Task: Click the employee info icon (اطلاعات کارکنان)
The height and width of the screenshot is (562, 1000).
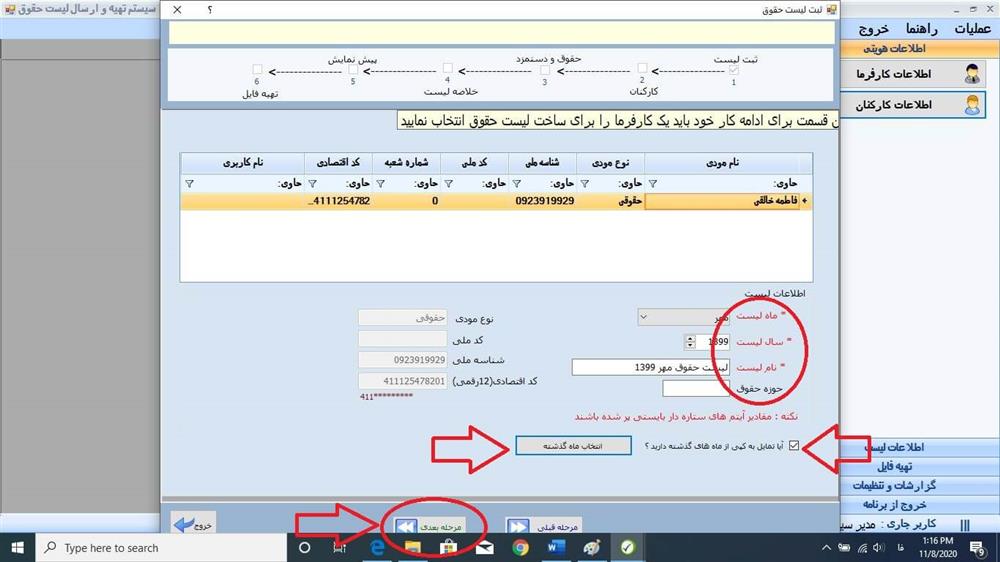Action: pos(971,105)
